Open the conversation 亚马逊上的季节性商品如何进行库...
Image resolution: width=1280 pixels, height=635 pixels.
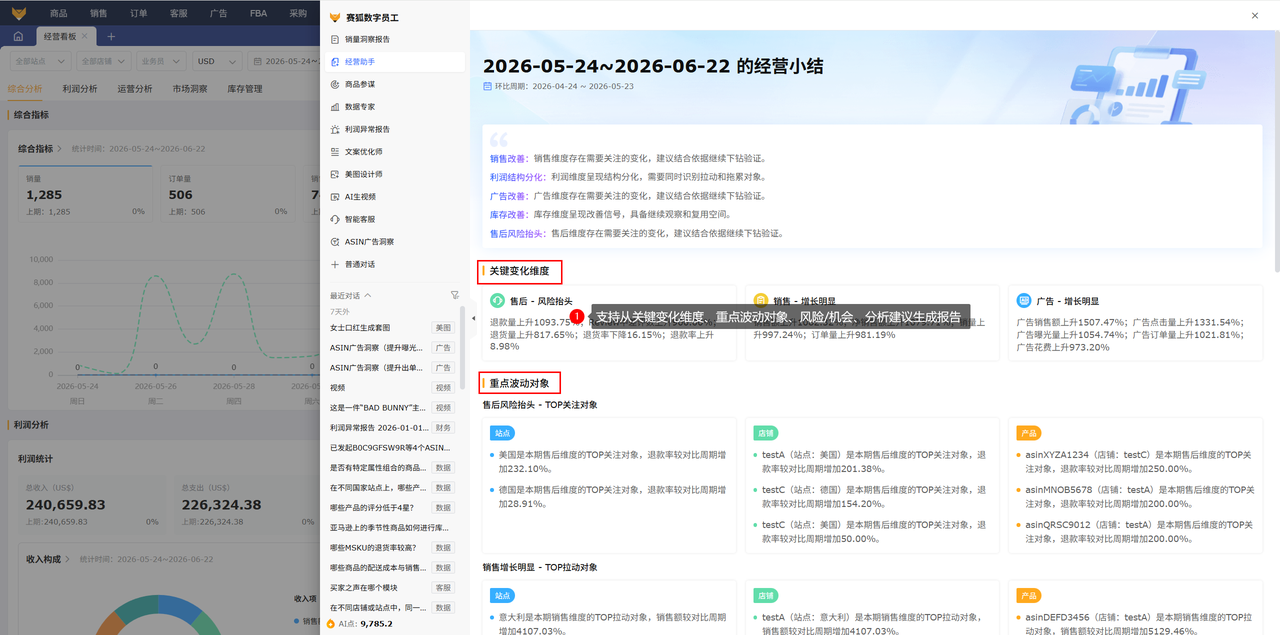389,528
